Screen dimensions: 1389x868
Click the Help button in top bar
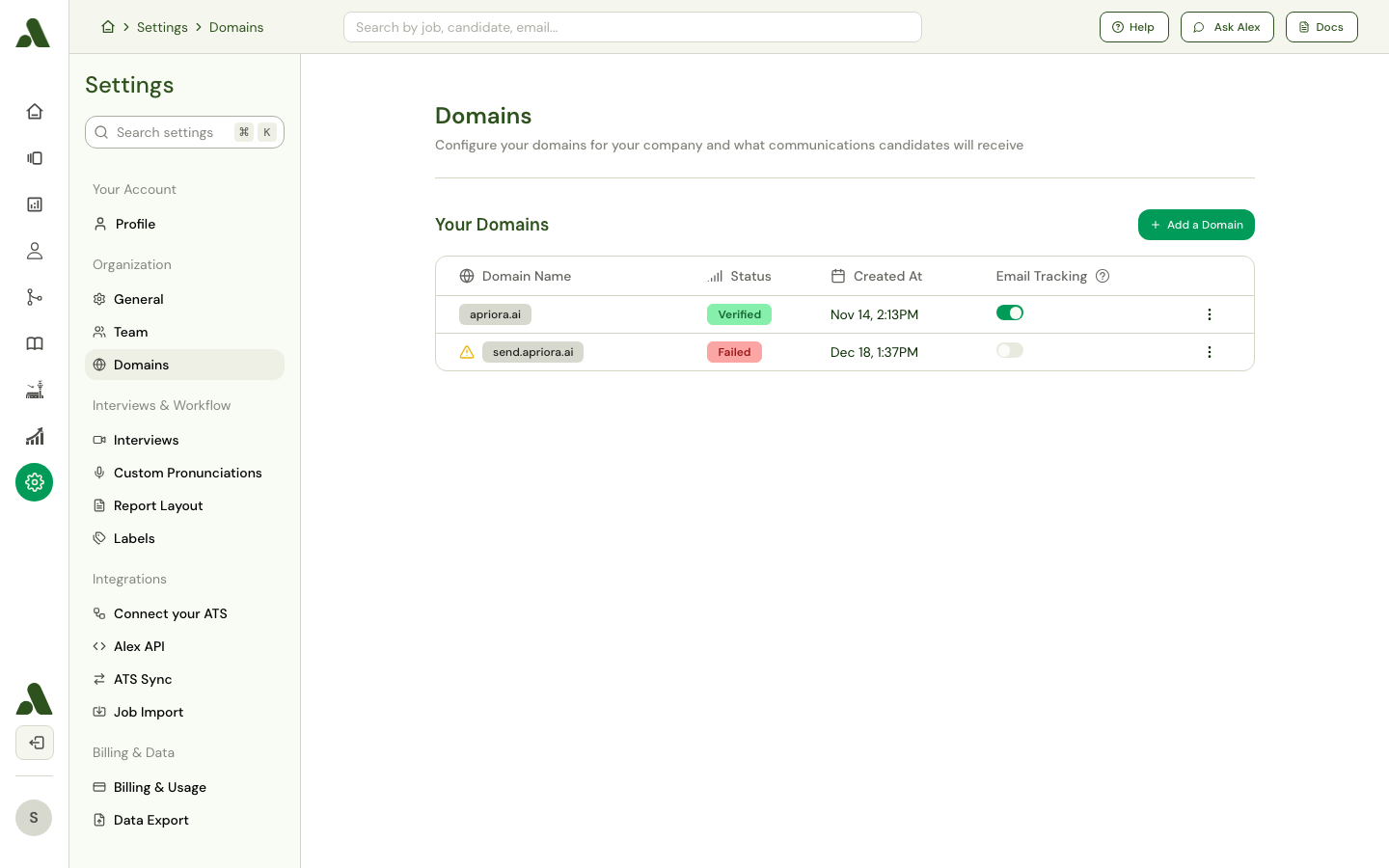click(1134, 27)
